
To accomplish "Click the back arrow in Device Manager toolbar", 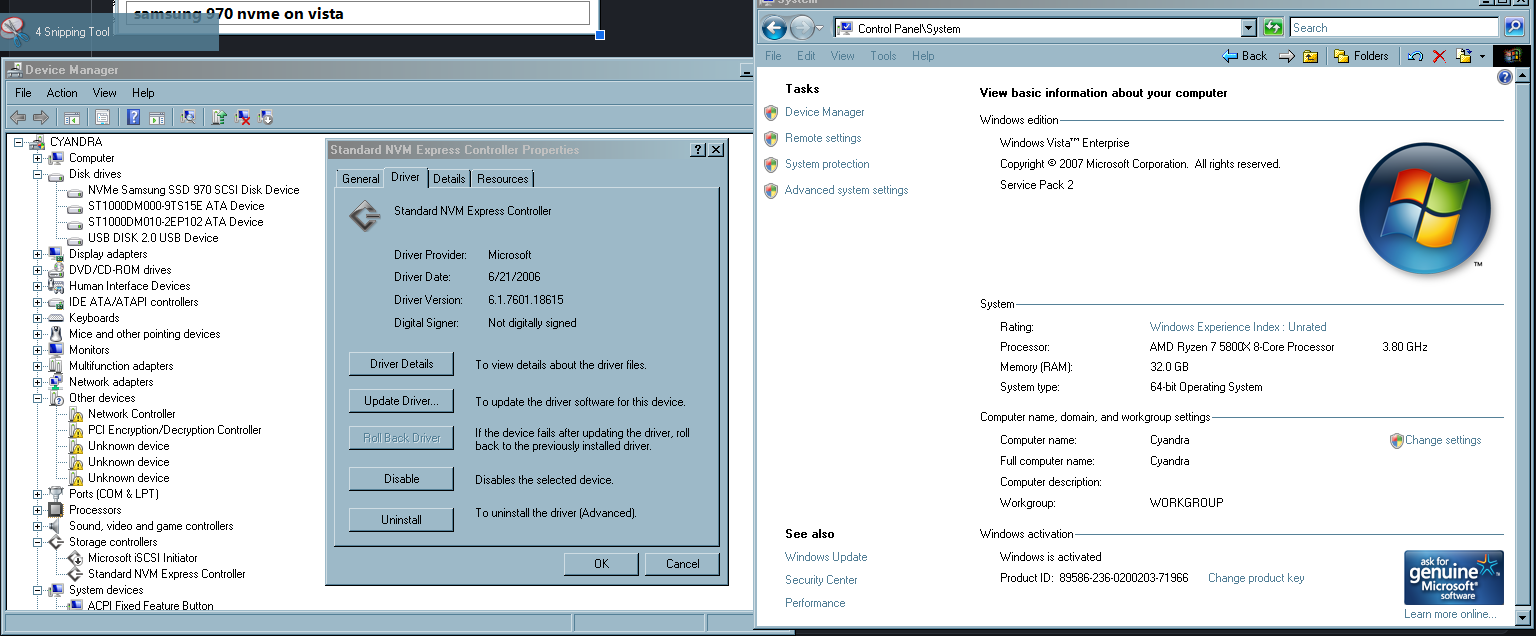I will tap(18, 117).
